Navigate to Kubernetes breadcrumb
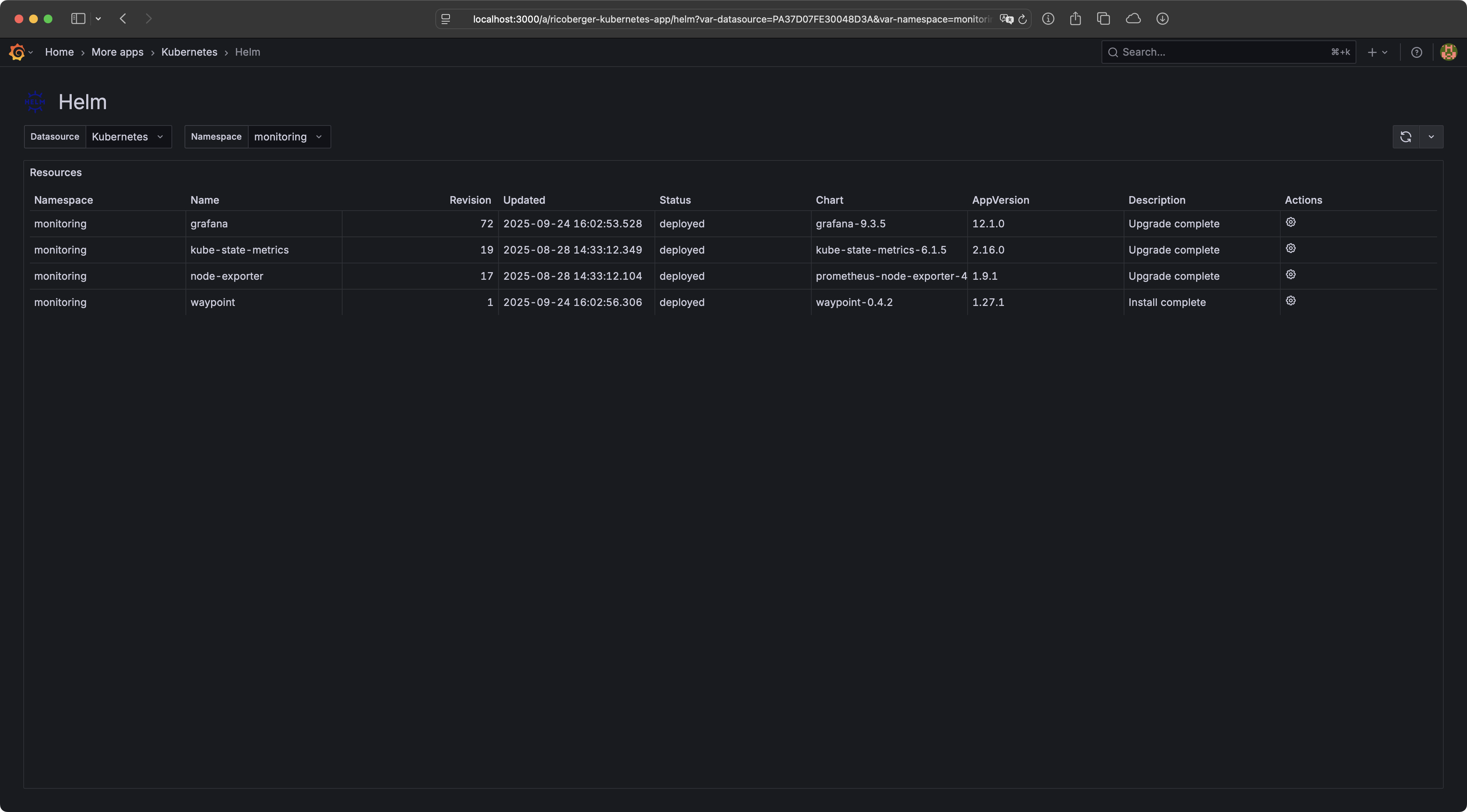1467x812 pixels. pyautogui.click(x=189, y=52)
